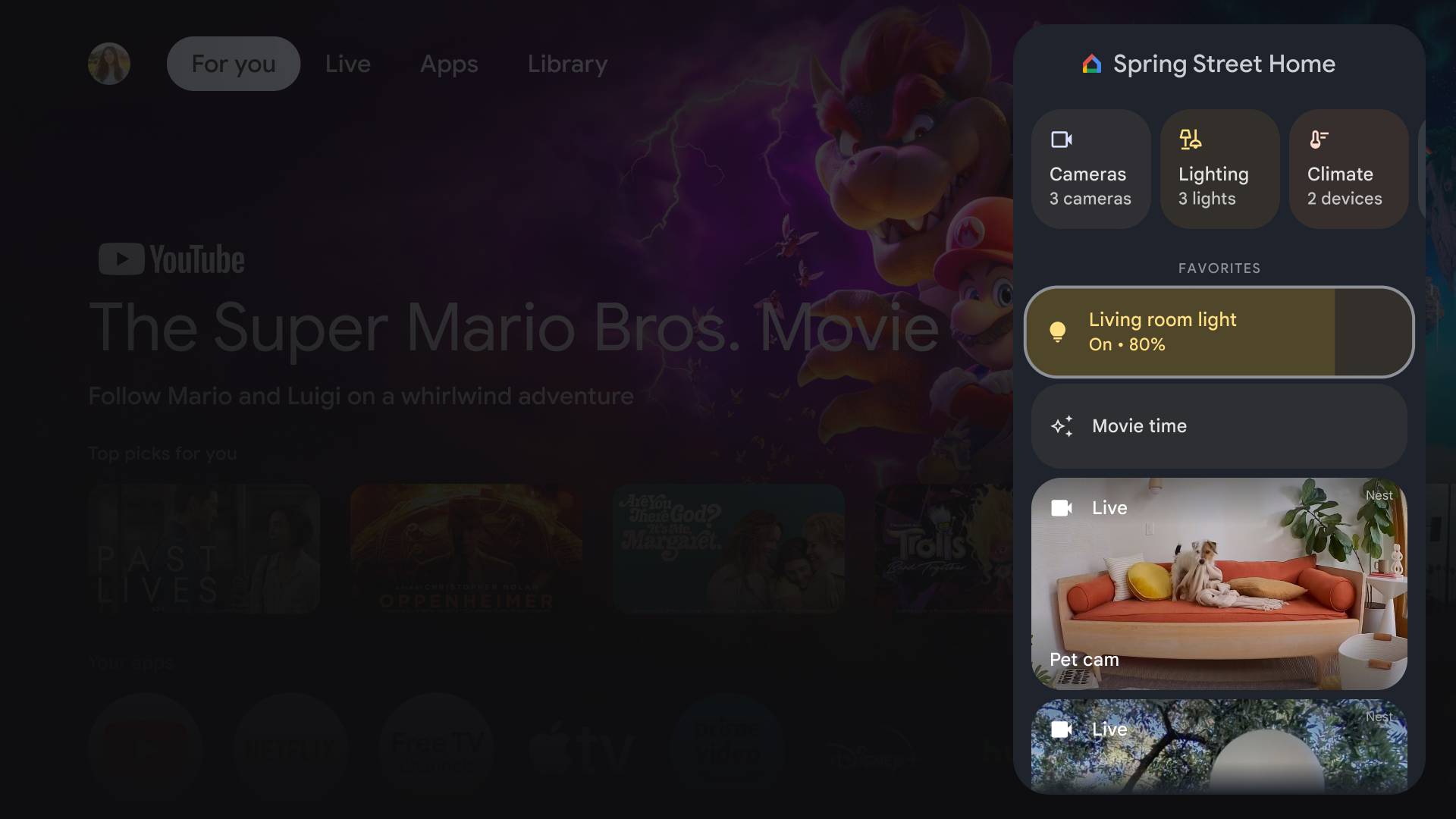Switch to the For you tab
Image resolution: width=1456 pixels, height=819 pixels.
234,63
